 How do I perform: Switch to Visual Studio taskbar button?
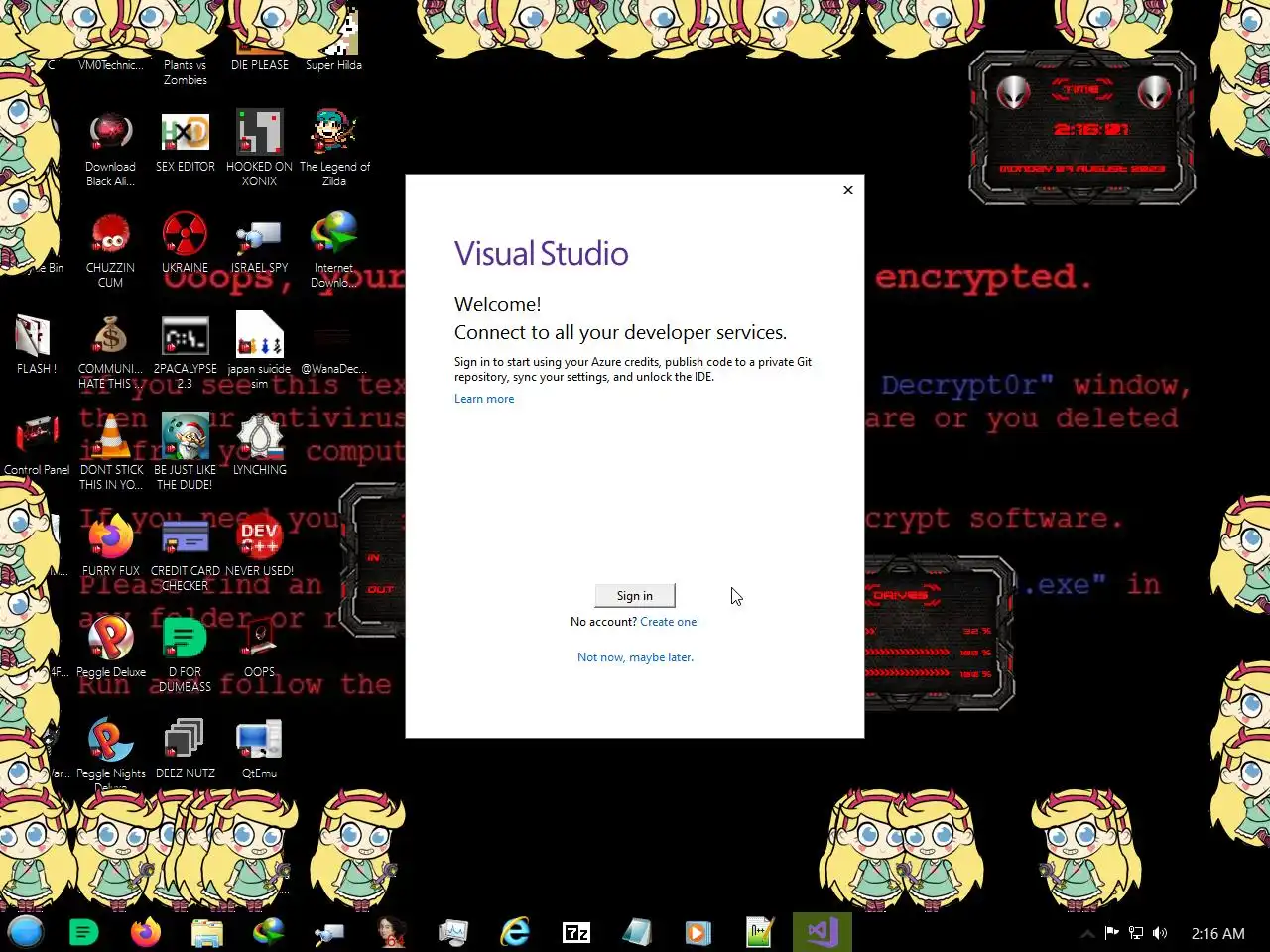click(x=822, y=932)
